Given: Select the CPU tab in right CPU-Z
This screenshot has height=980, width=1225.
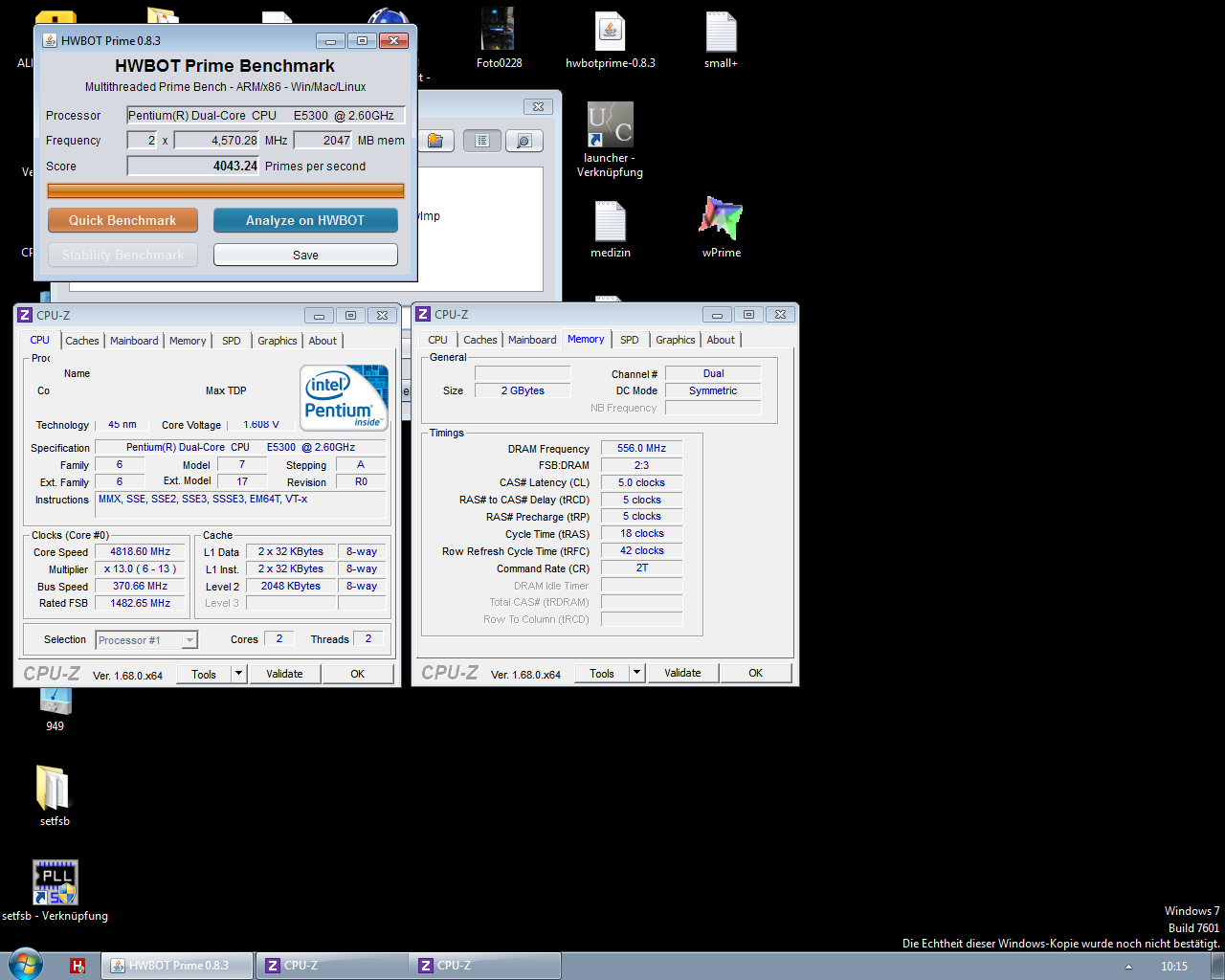Looking at the screenshot, I should coord(437,340).
